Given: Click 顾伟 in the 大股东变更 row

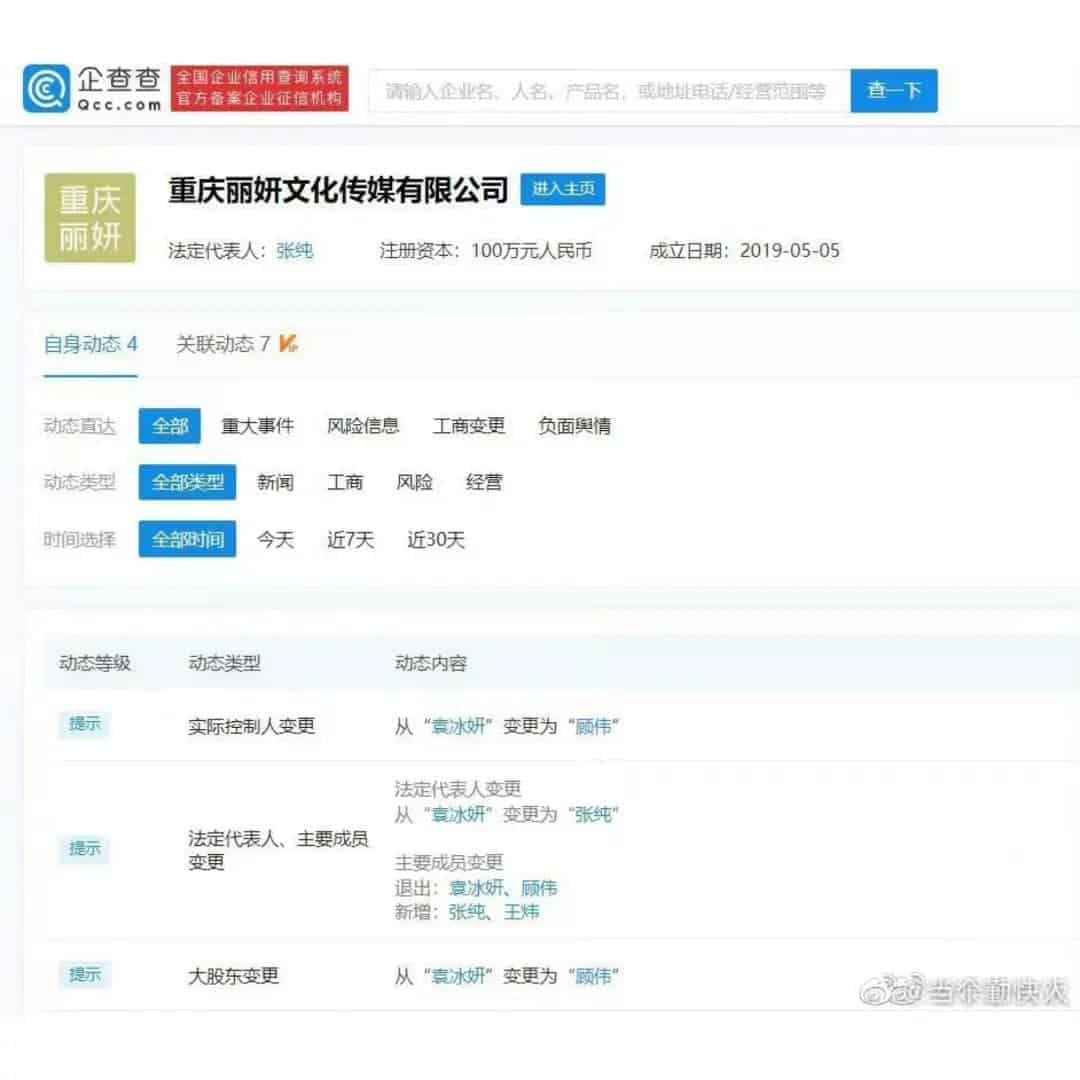Looking at the screenshot, I should [x=594, y=976].
